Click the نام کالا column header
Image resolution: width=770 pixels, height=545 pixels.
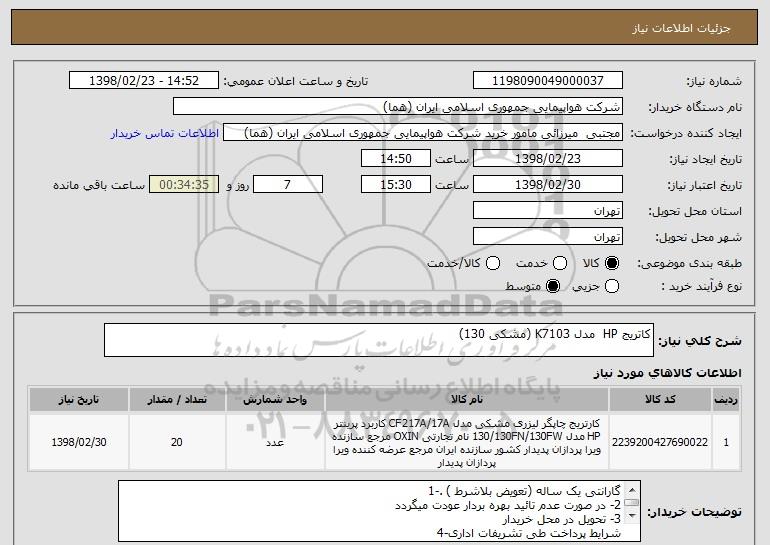(467, 400)
